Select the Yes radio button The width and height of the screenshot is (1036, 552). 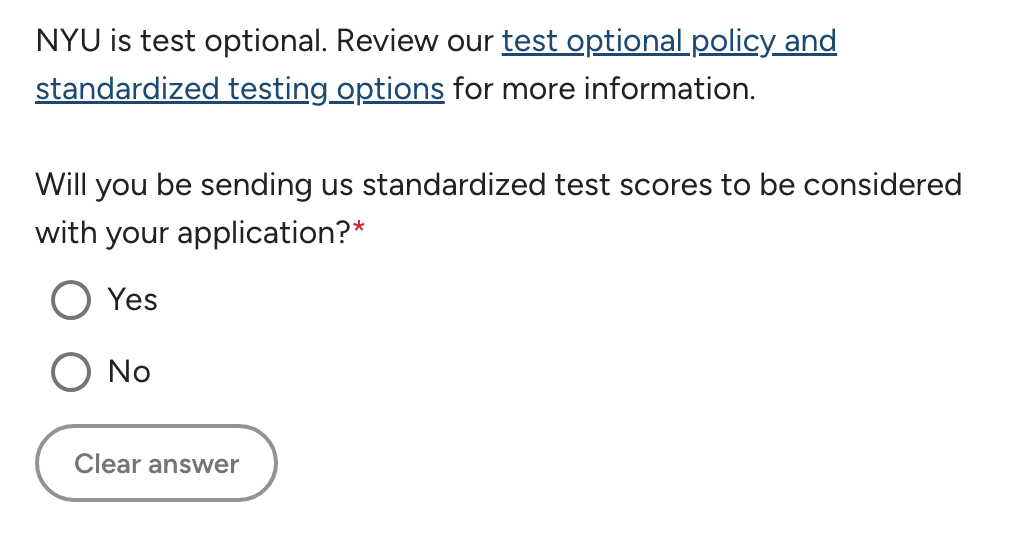pyautogui.click(x=71, y=300)
